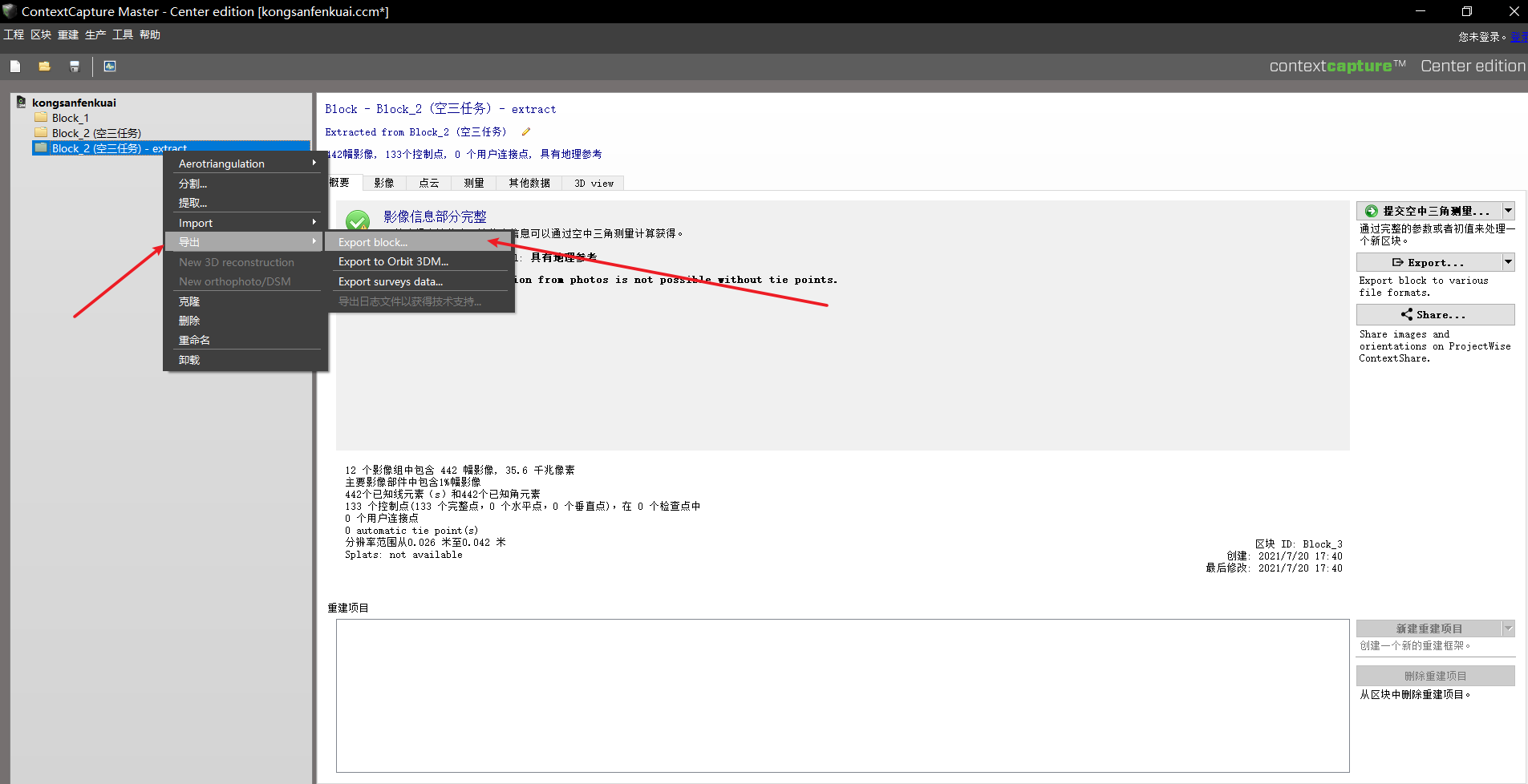Click the 影像信息部分完整 heading
This screenshot has width=1528, height=784.
435,216
